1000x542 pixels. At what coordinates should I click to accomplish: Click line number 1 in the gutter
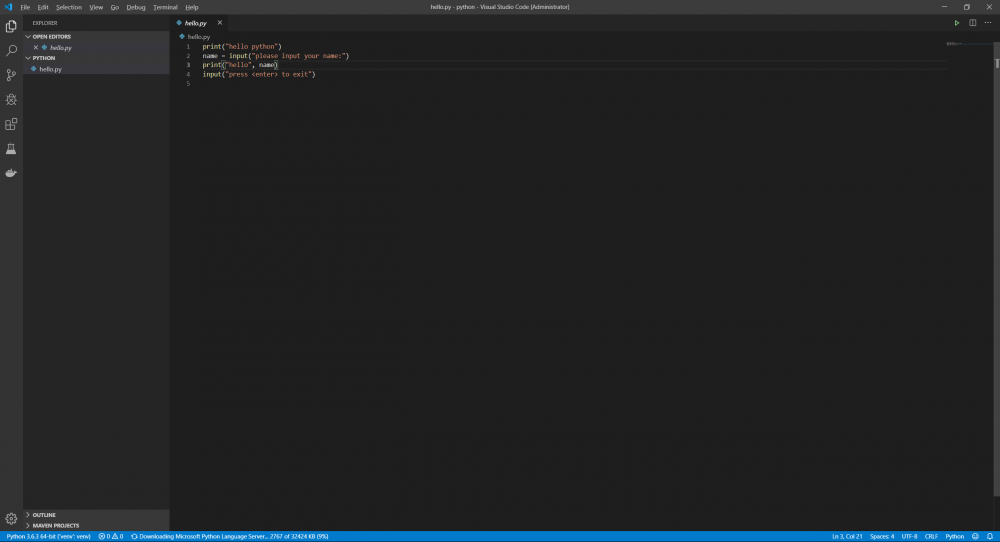pyautogui.click(x=188, y=47)
